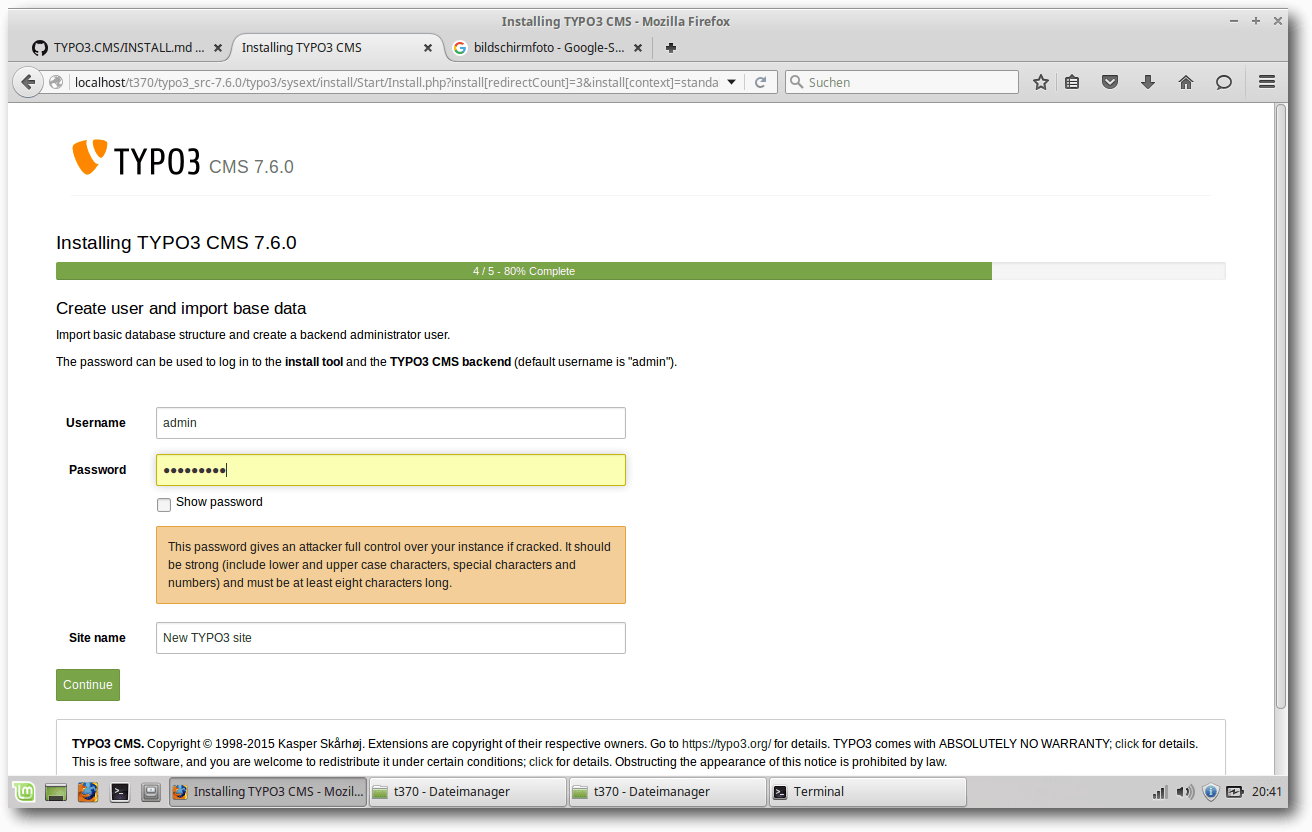Open Hello chat bubble icon

tap(1224, 82)
